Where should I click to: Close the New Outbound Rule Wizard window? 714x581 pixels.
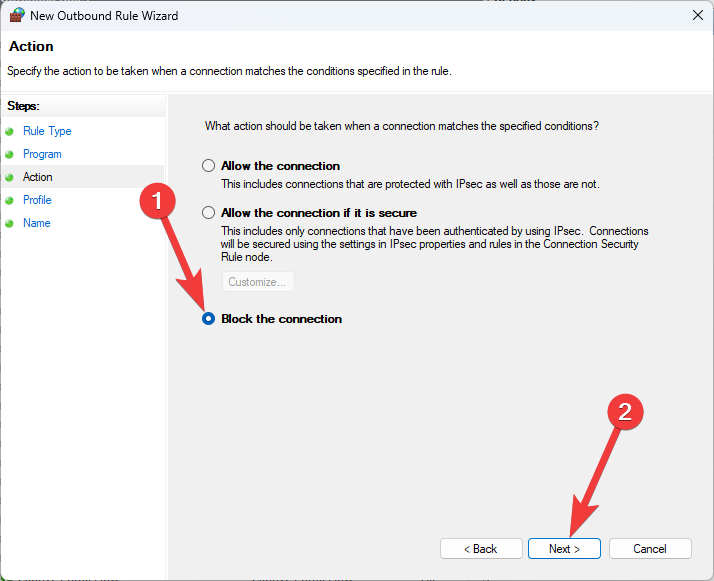point(696,15)
